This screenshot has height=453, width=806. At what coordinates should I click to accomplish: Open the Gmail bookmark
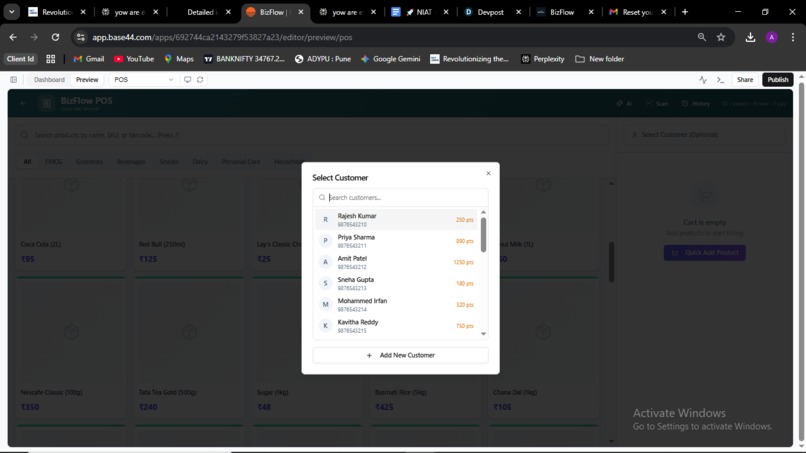pos(89,59)
